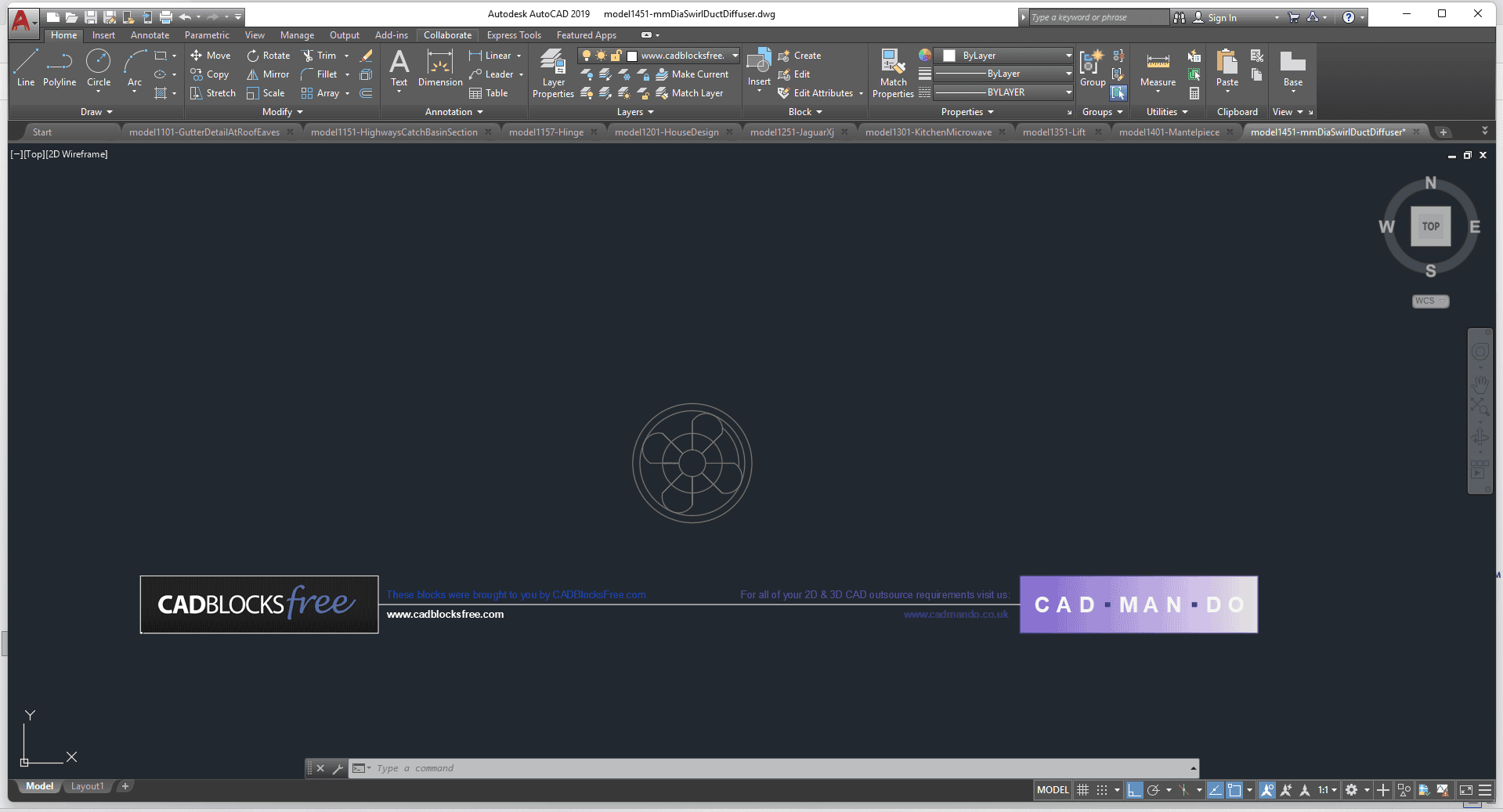1503x812 pixels.
Task: Toggle polar tracking in status bar
Action: point(1153,790)
